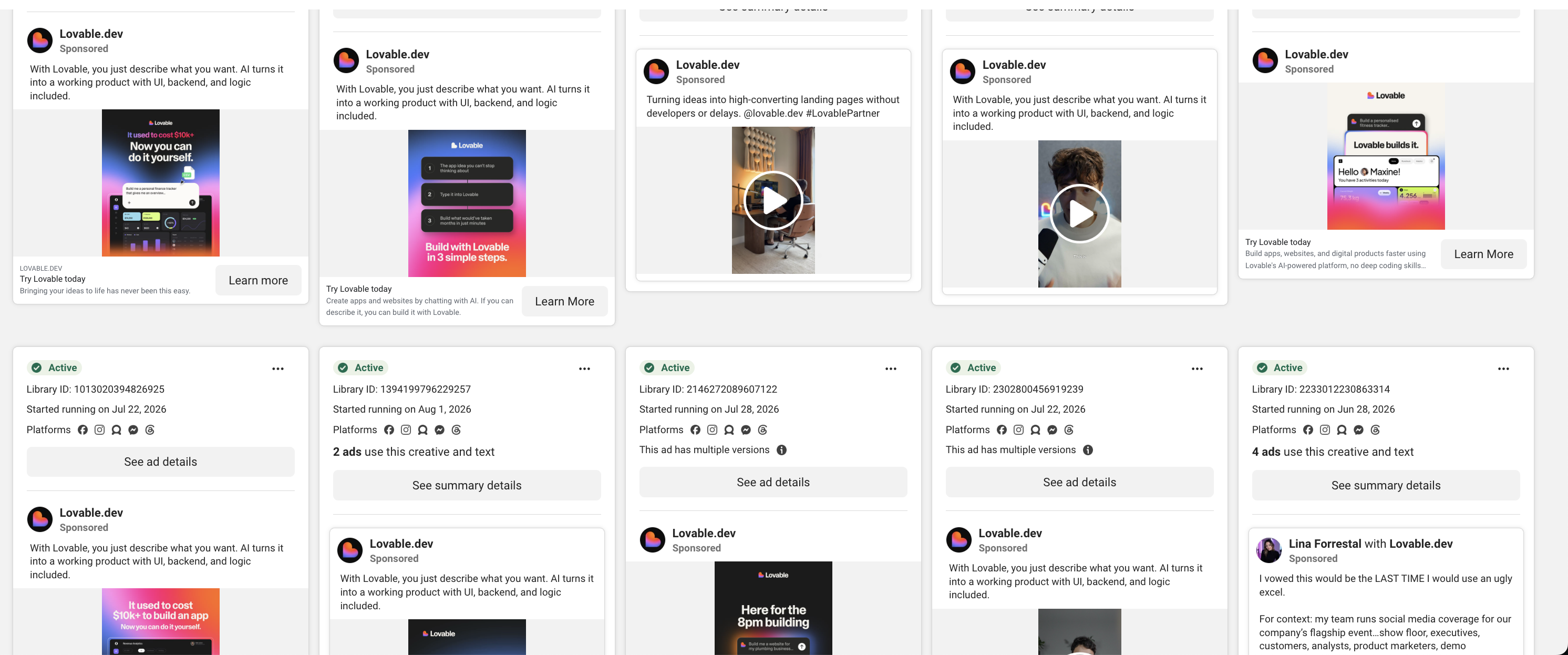Click Threads platform icon on ad 2146272089607122
Screen dimensions: 1568x655
click(762, 430)
